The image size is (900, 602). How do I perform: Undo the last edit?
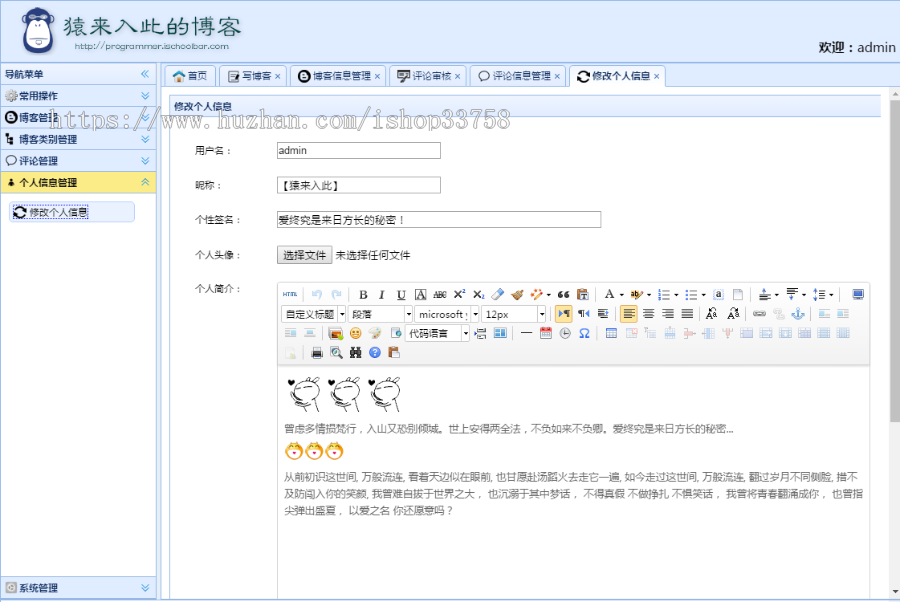tap(317, 294)
